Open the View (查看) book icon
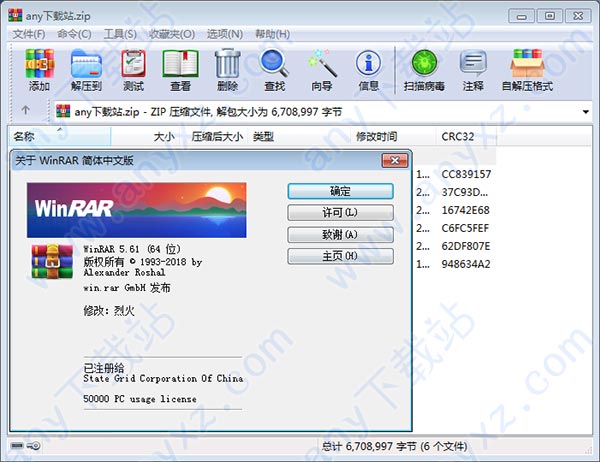 pyautogui.click(x=180, y=70)
